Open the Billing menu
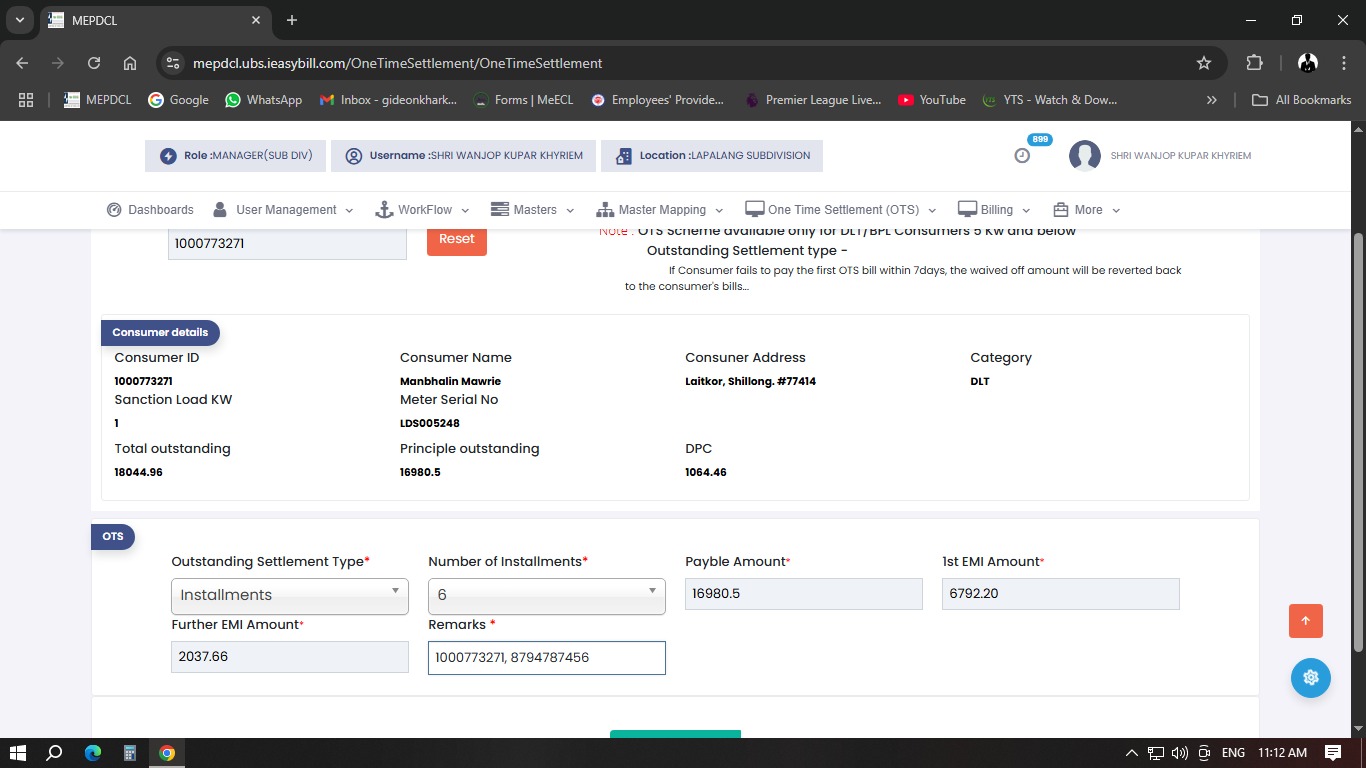1366x768 pixels. 994,210
